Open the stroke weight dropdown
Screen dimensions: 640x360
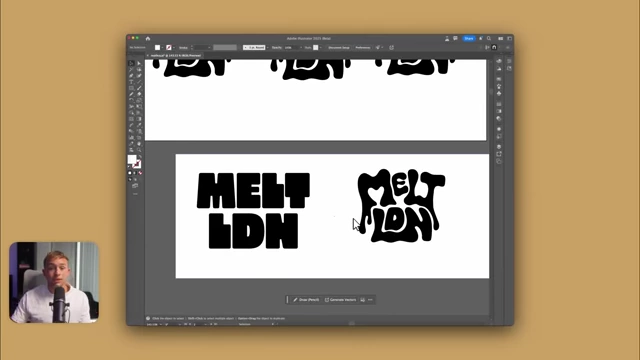[x=209, y=48]
